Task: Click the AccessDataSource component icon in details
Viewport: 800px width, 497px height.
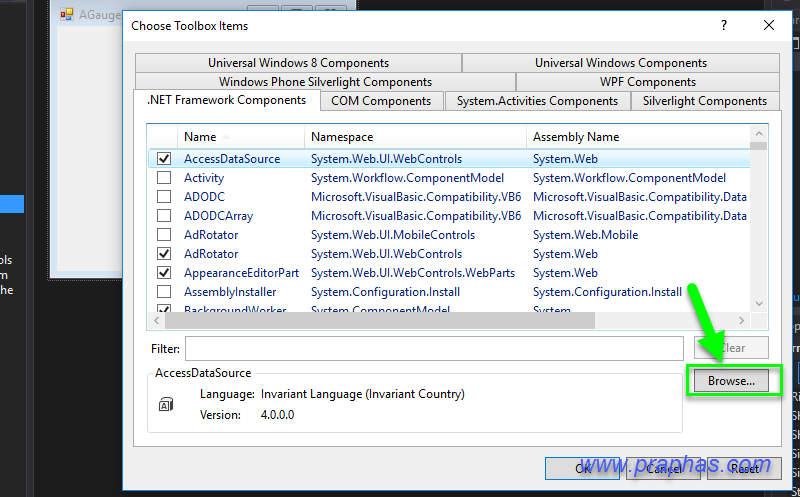Action: (x=166, y=405)
